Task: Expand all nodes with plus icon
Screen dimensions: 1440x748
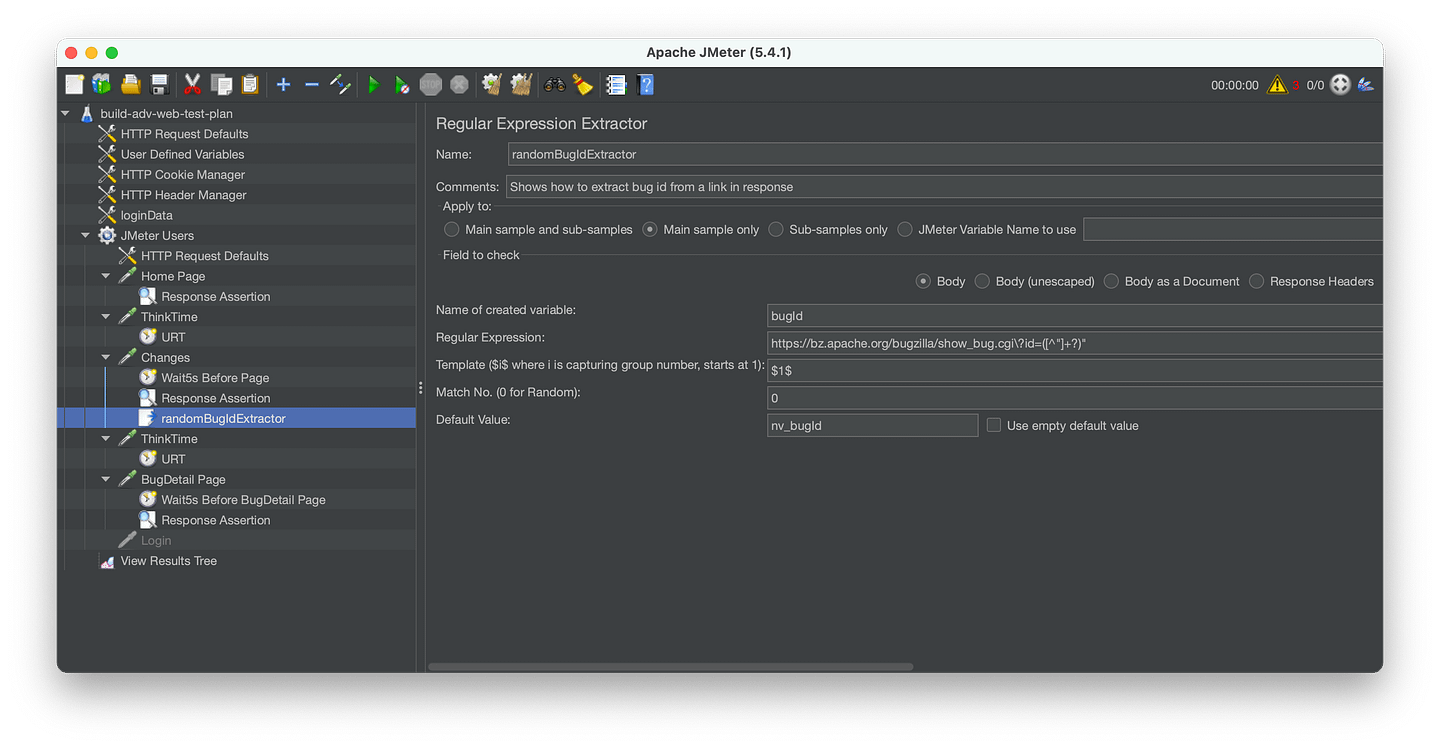Action: point(283,85)
